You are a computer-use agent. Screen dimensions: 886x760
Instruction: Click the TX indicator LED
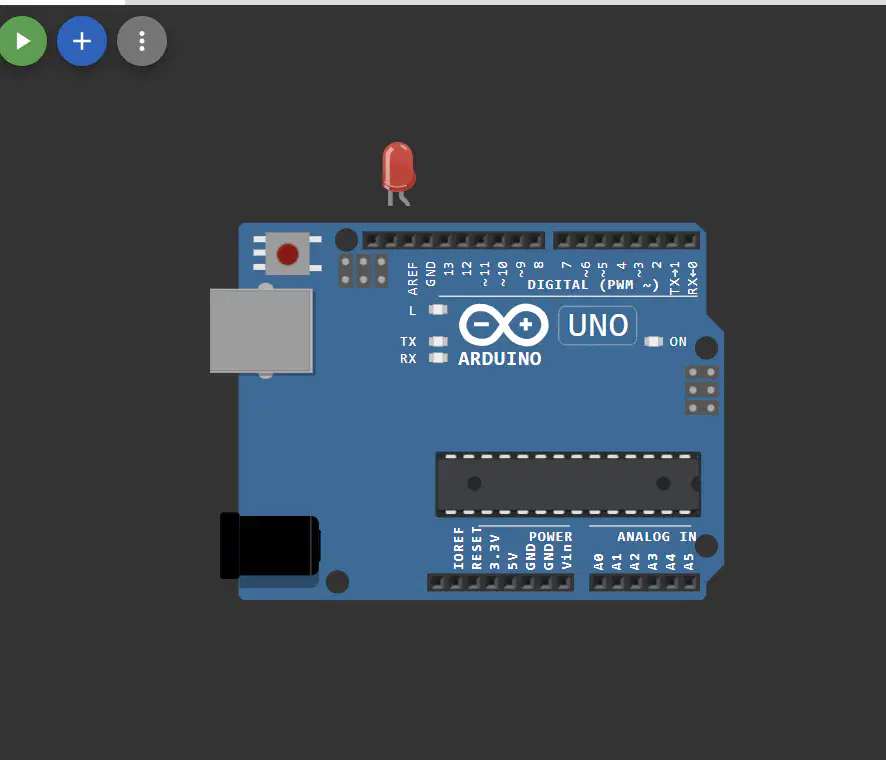(438, 341)
